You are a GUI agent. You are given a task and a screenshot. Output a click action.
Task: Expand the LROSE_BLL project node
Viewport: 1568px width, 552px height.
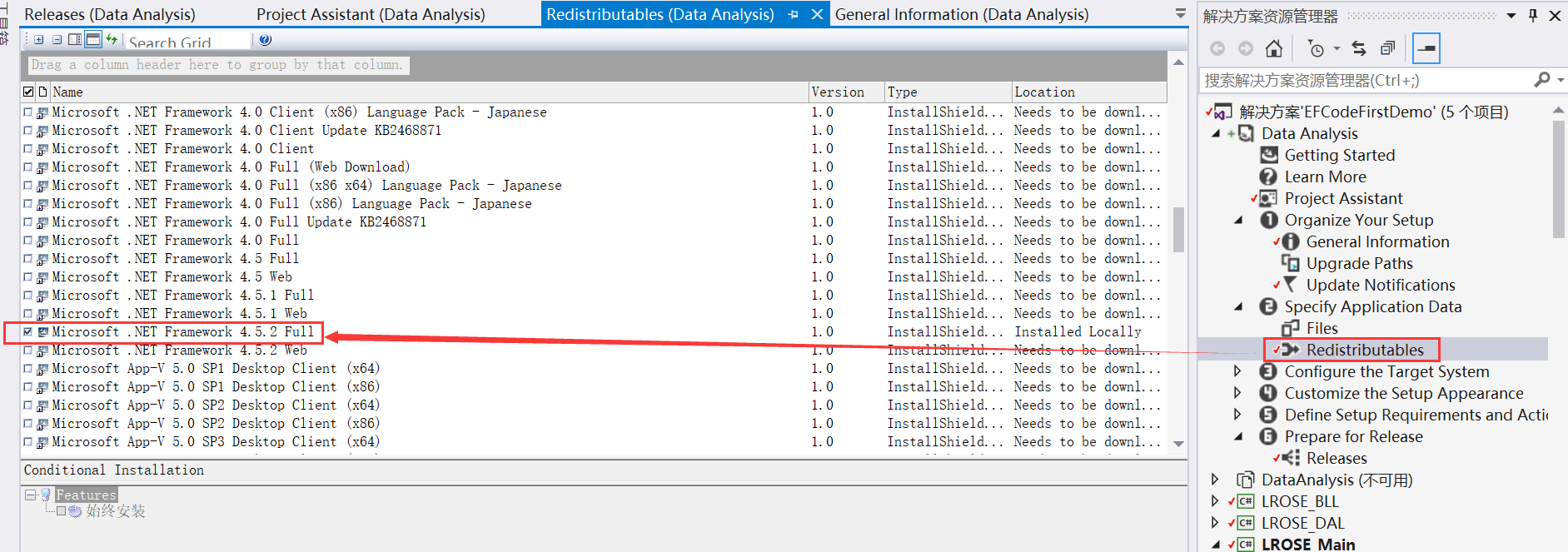(x=1215, y=501)
